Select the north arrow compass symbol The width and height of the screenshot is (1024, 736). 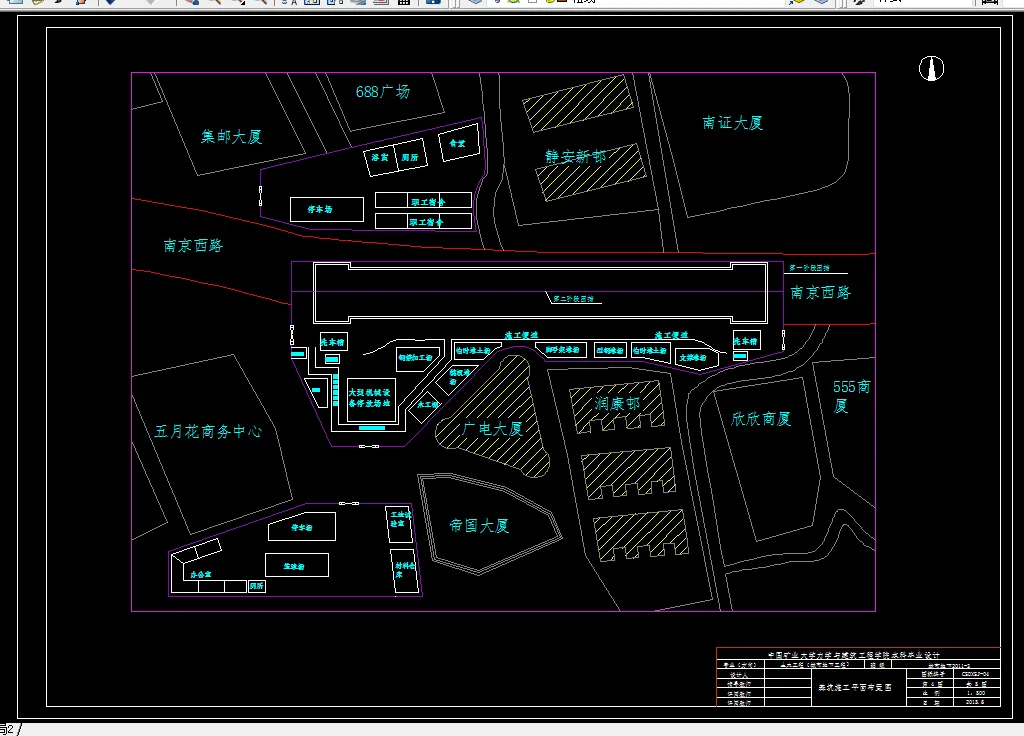tap(931, 69)
